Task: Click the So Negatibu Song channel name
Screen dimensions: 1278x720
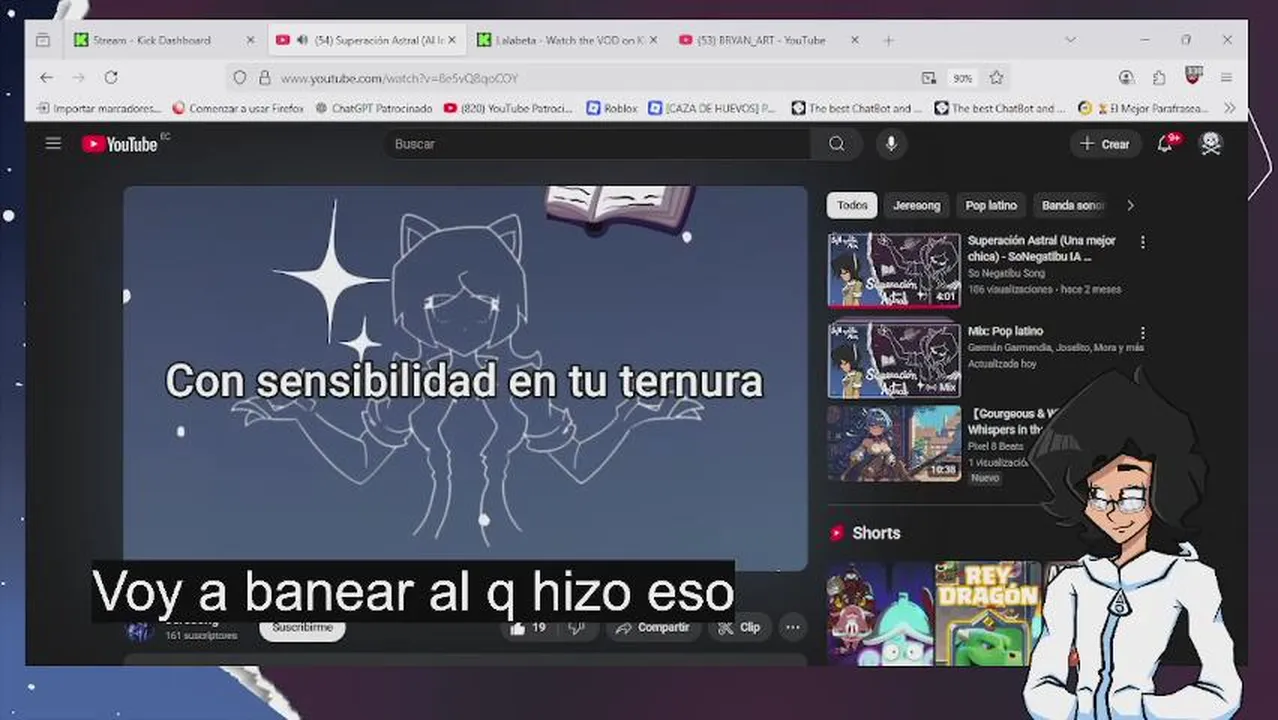Action: click(1006, 273)
